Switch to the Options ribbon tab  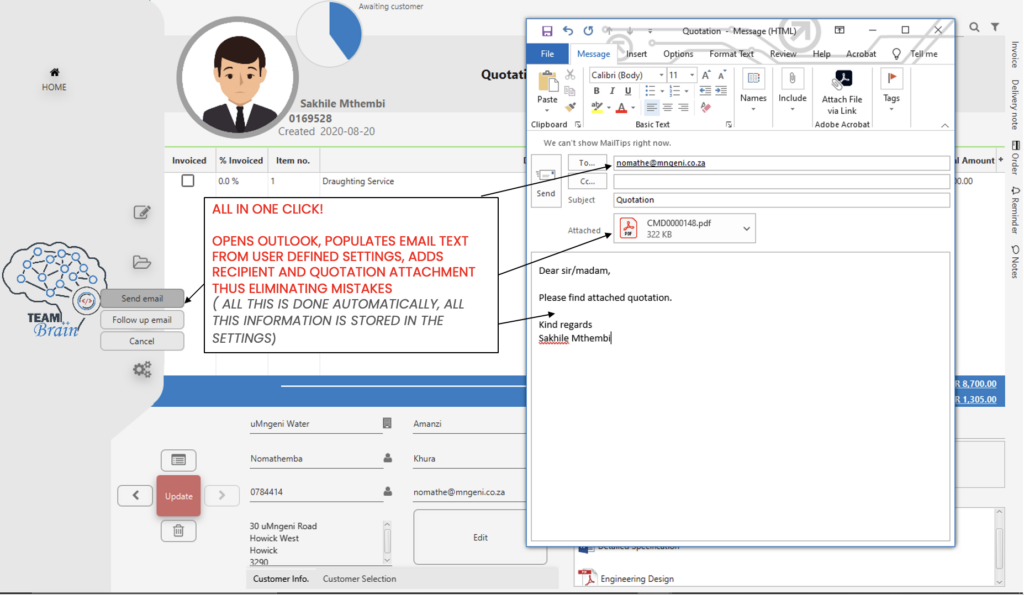click(x=679, y=54)
